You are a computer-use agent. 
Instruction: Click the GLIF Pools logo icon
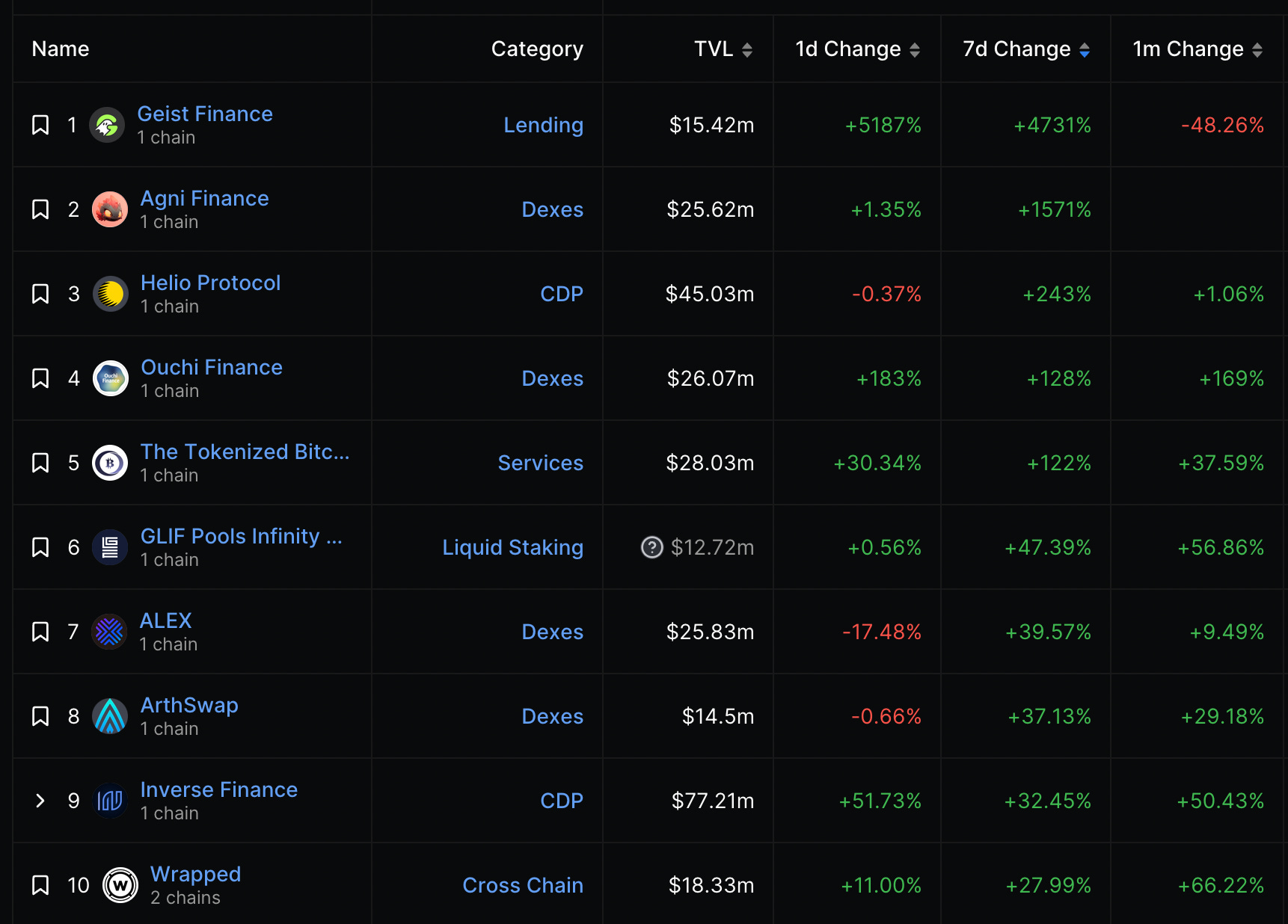click(110, 547)
